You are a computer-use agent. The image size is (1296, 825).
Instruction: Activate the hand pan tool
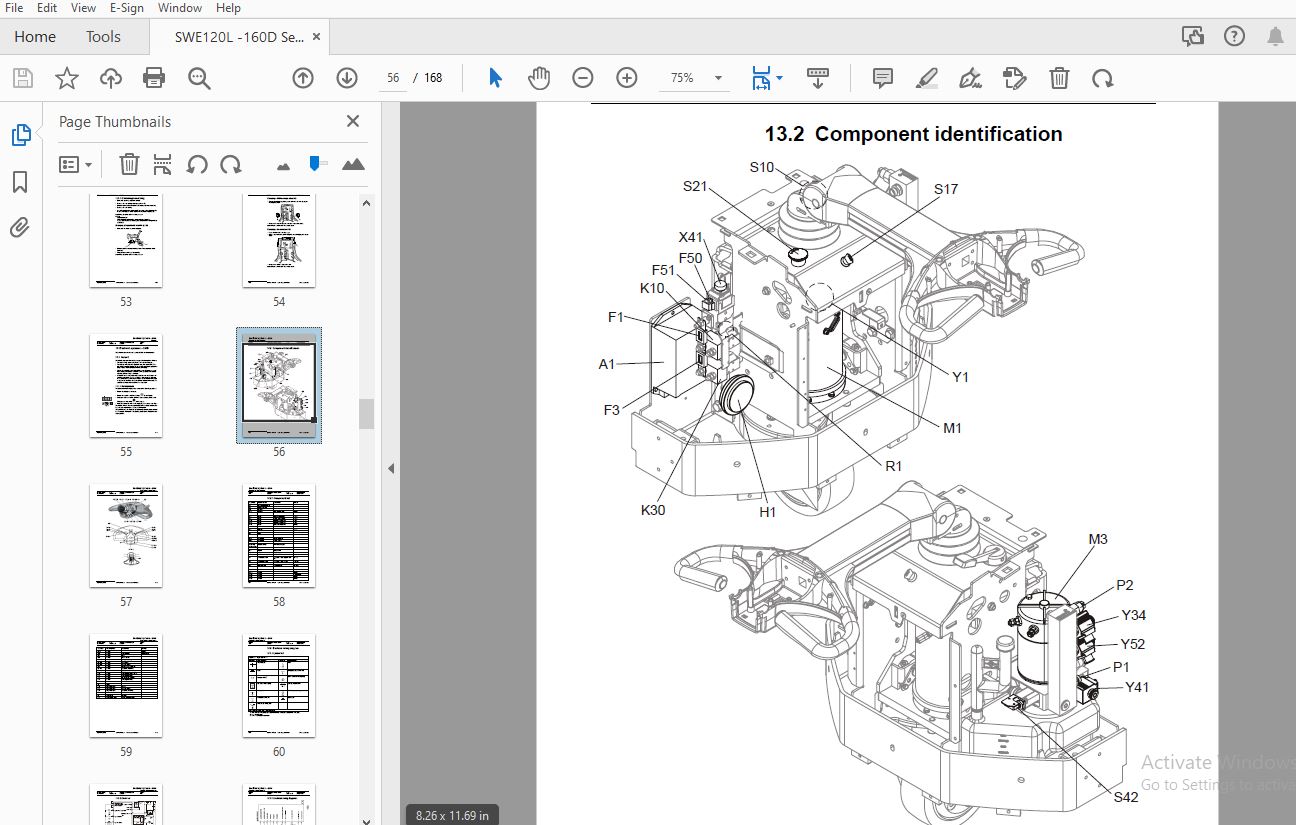tap(539, 78)
